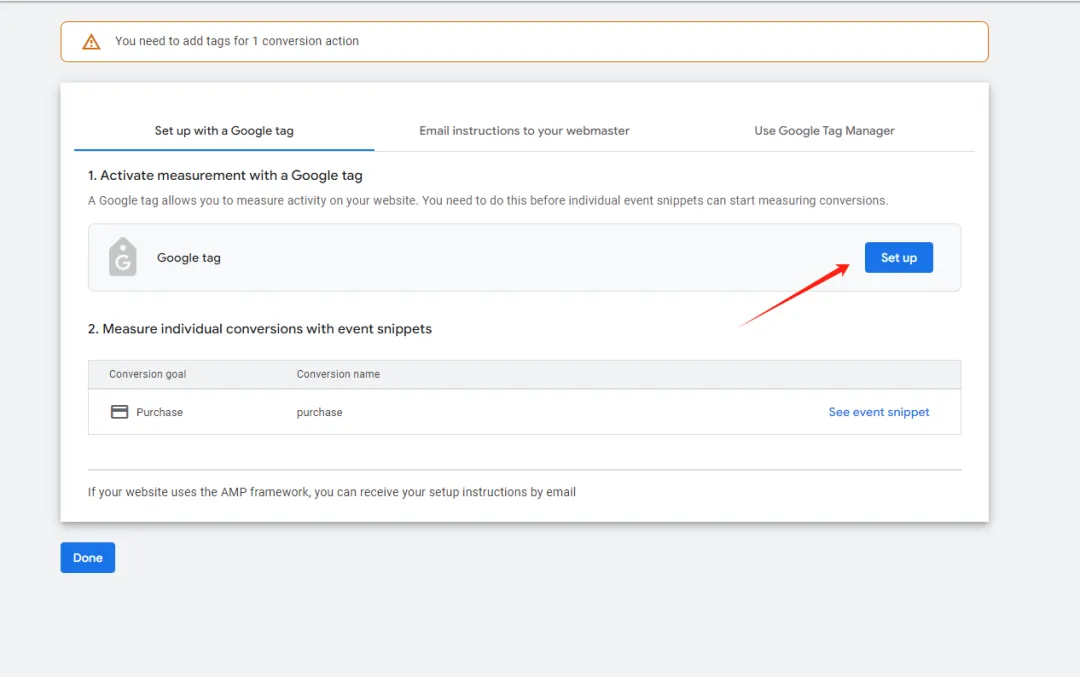Viewport: 1080px width, 677px height.
Task: Switch to 'Email instructions to your webmaster' tab
Action: 524,131
